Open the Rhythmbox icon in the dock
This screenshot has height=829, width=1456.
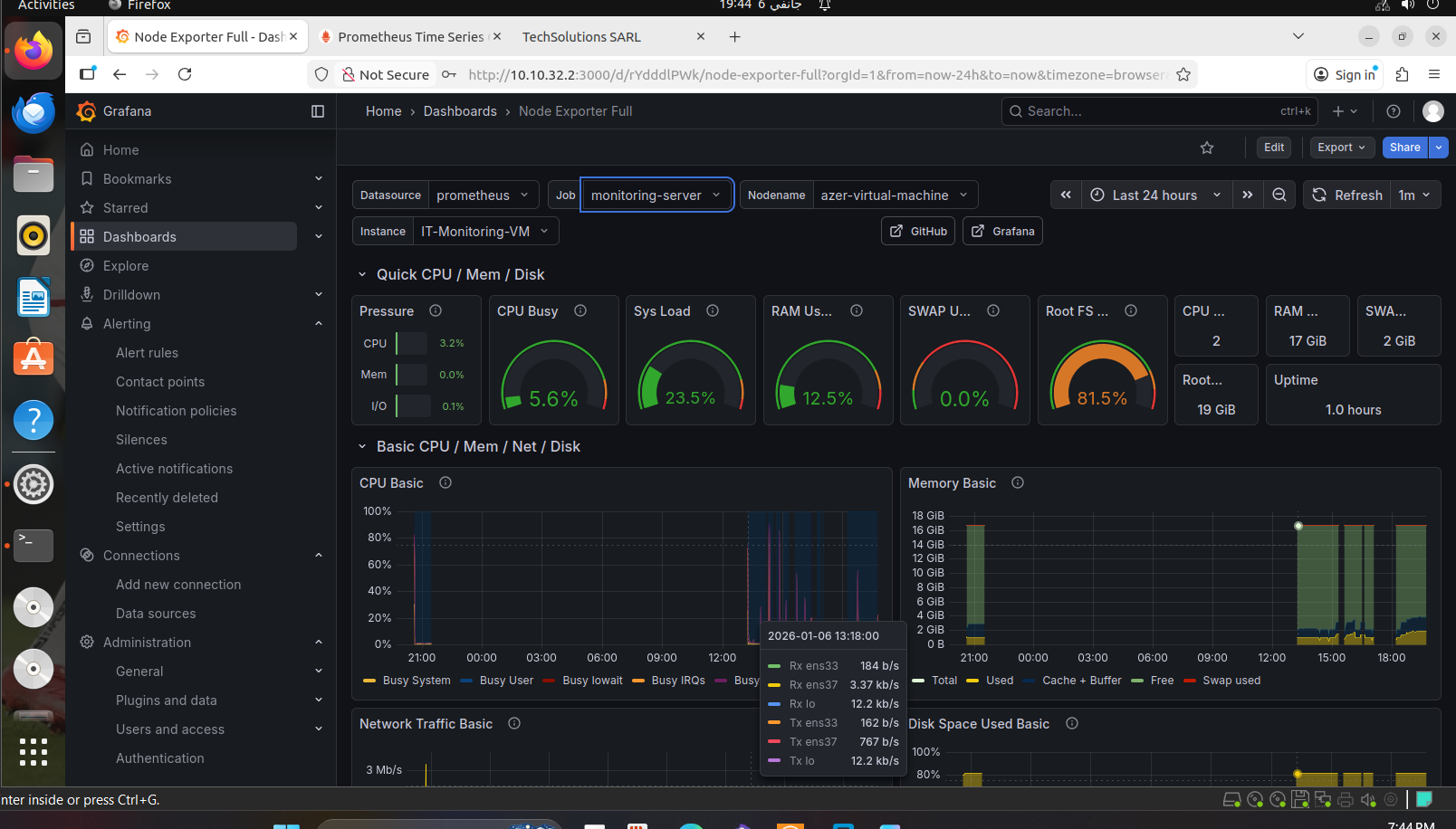point(34,235)
